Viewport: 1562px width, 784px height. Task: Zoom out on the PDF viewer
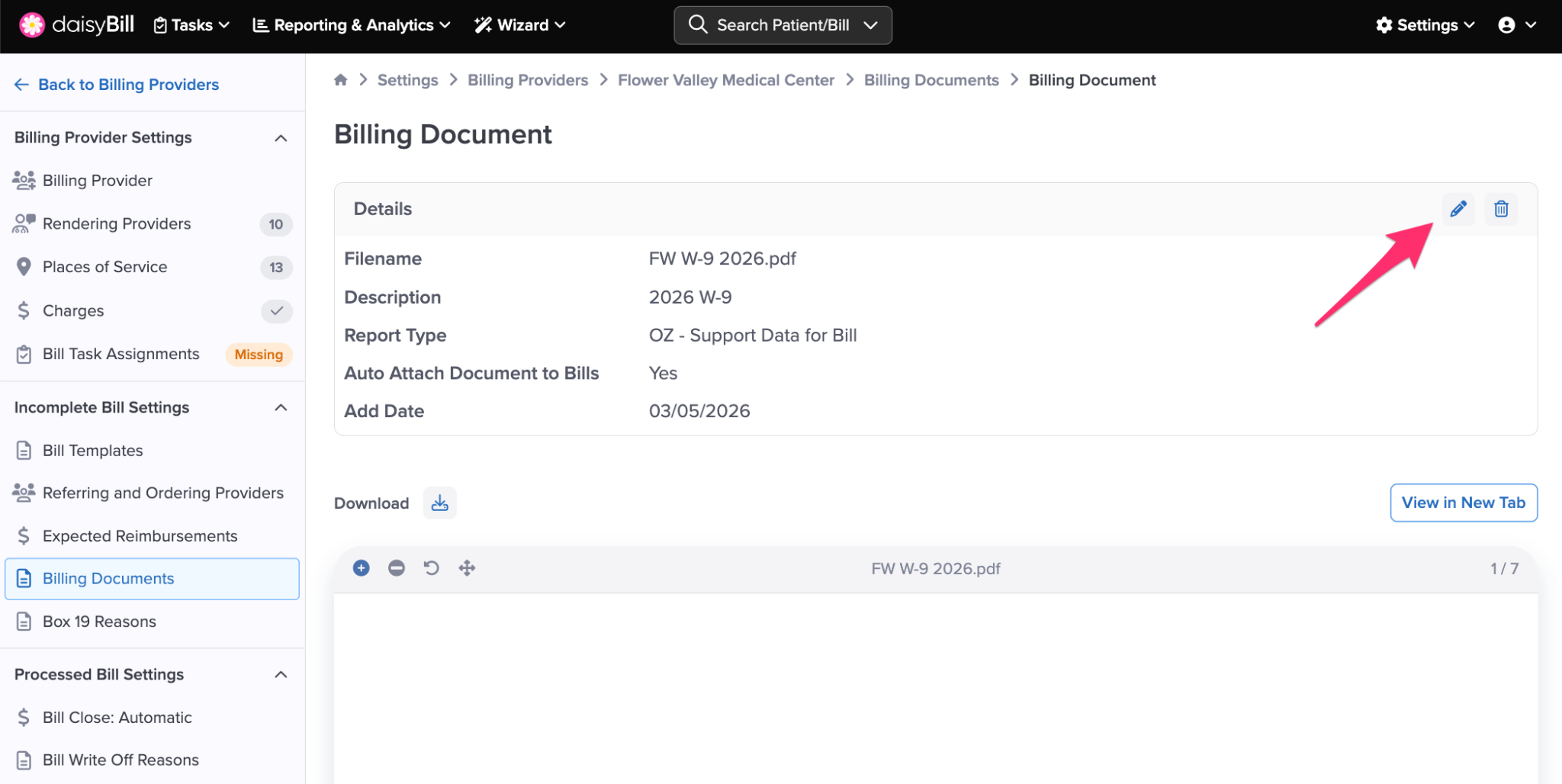tap(397, 568)
